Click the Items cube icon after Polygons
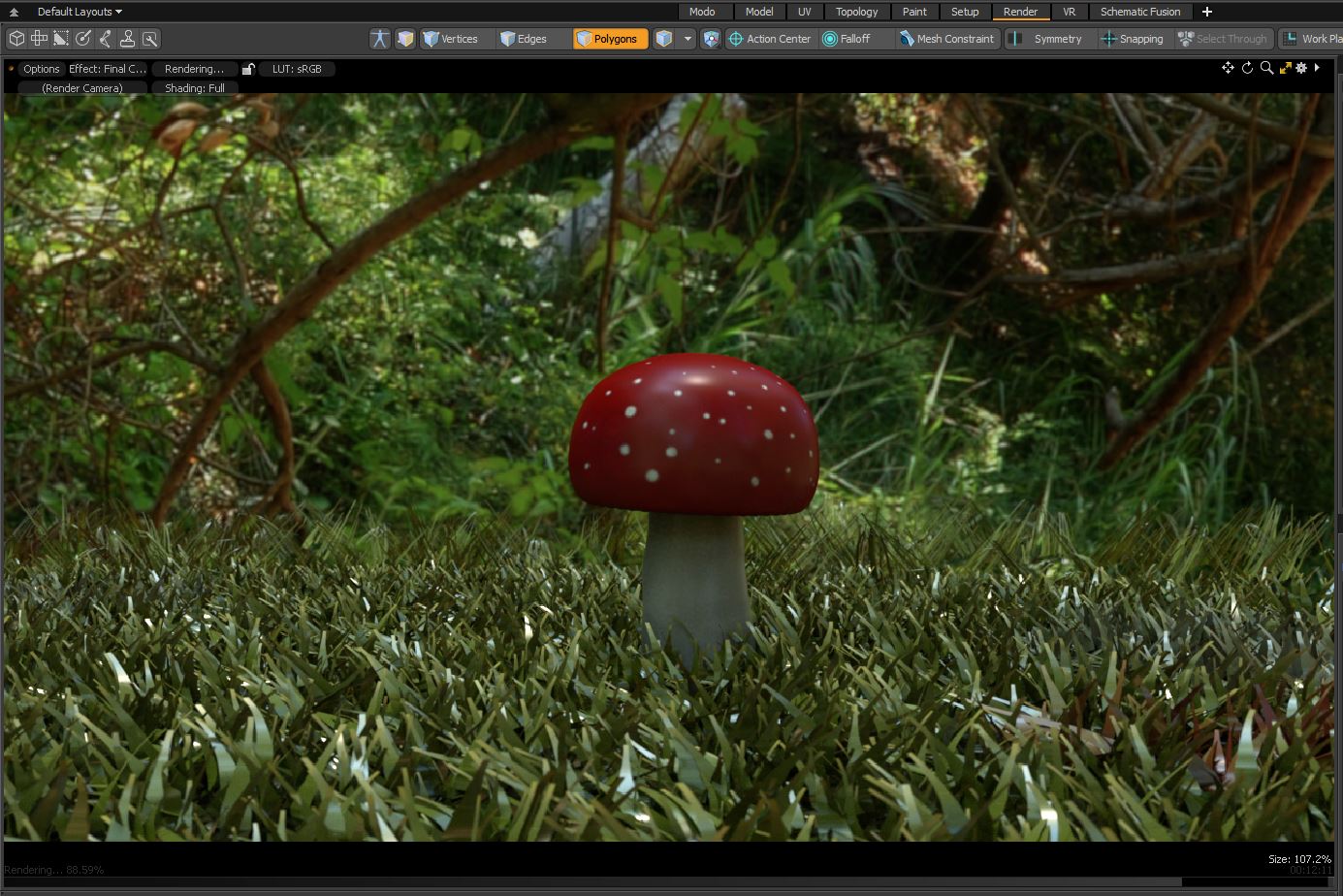 (x=664, y=39)
